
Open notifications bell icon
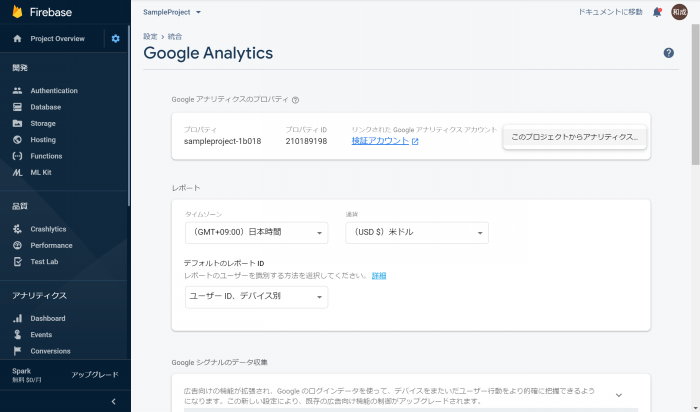pos(657,12)
